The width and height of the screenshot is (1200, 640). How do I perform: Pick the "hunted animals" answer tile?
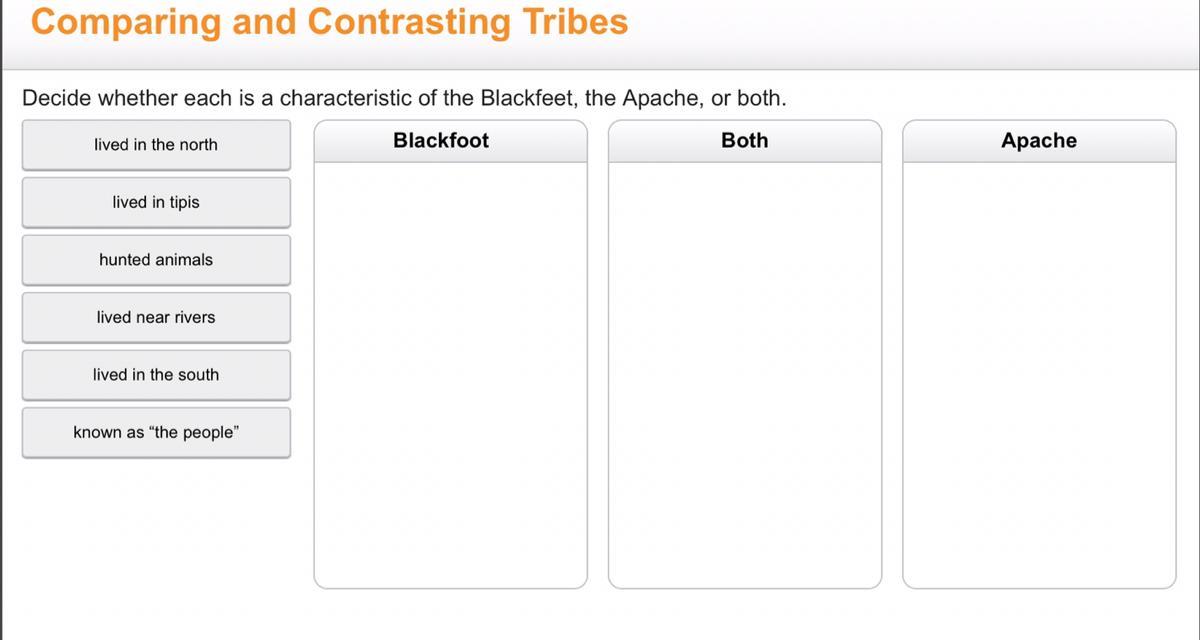pos(156,260)
